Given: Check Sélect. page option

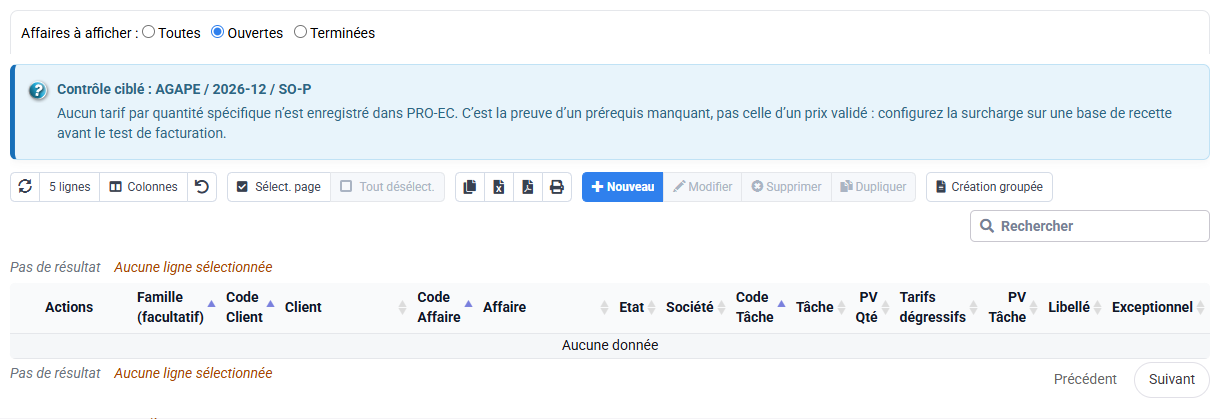Looking at the screenshot, I should 278,187.
